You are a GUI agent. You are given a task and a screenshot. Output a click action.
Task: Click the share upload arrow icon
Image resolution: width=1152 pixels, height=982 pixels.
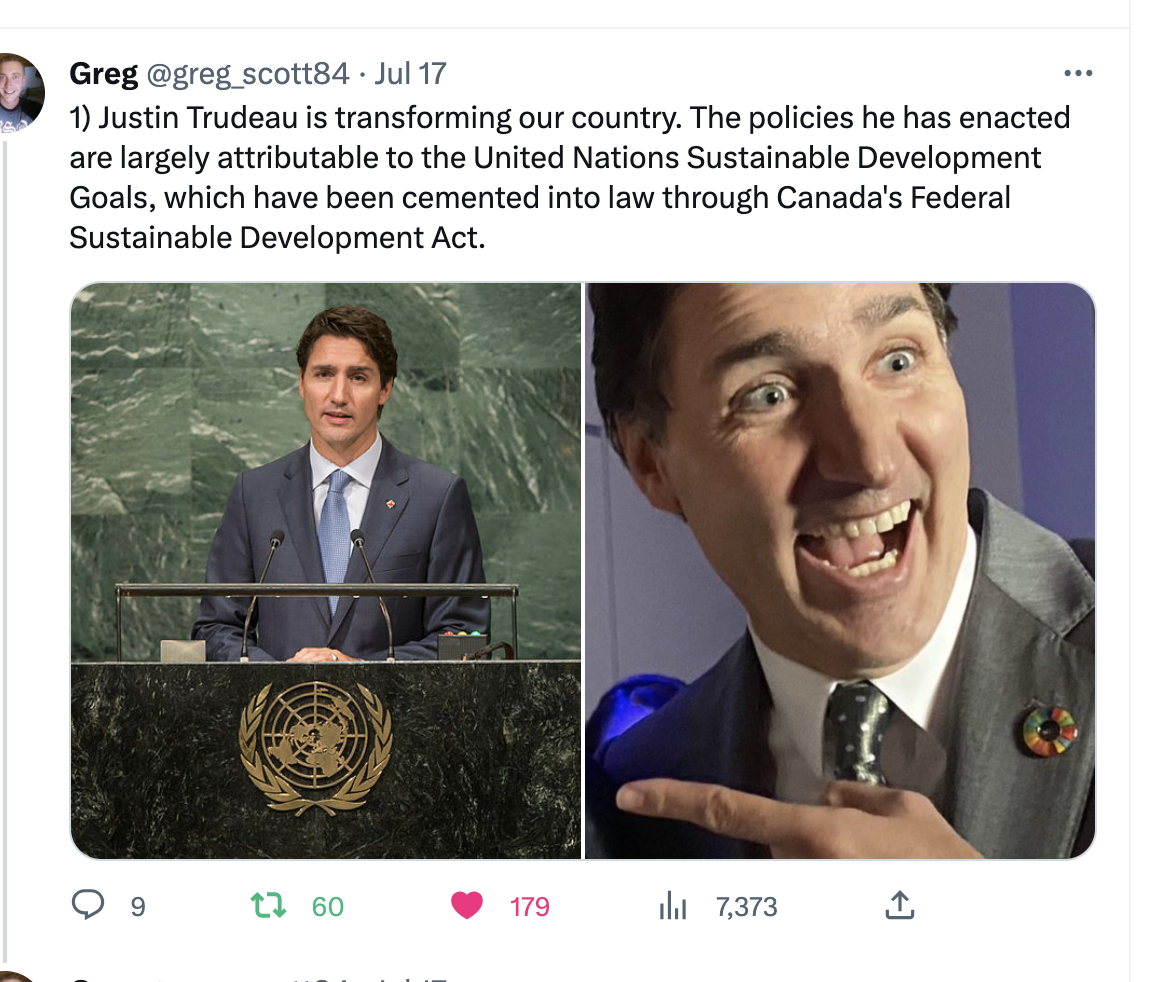(x=900, y=906)
